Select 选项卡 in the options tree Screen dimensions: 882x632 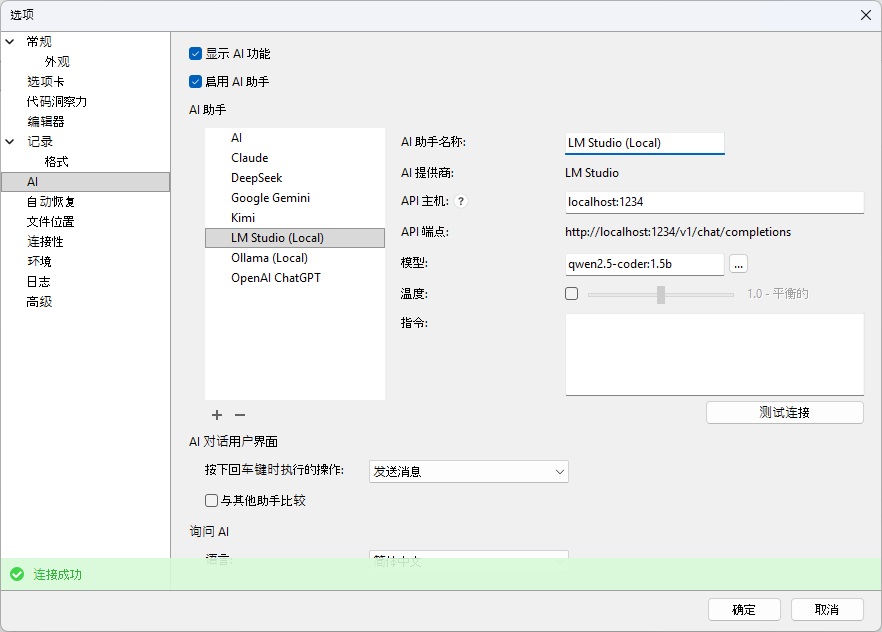tap(46, 82)
